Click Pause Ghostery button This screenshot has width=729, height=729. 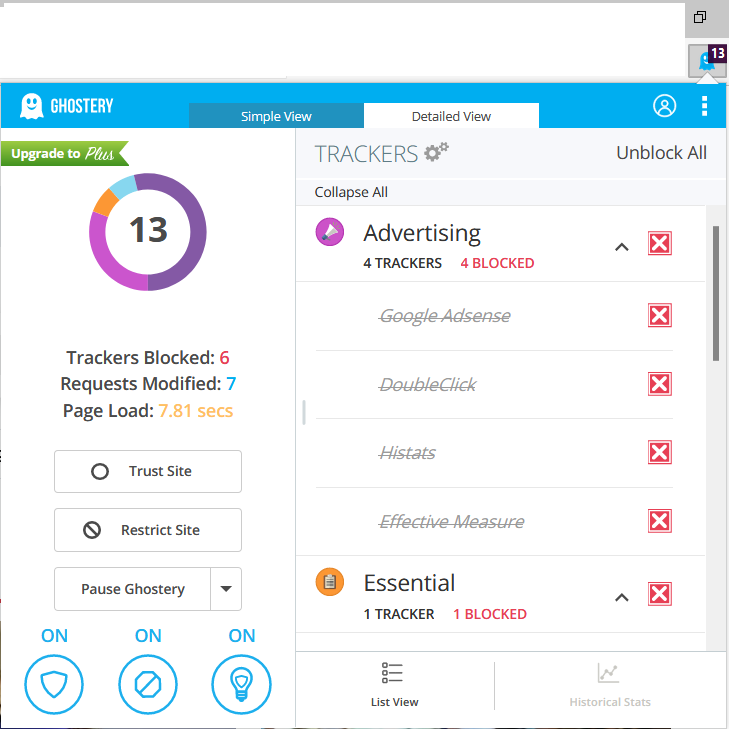point(133,589)
